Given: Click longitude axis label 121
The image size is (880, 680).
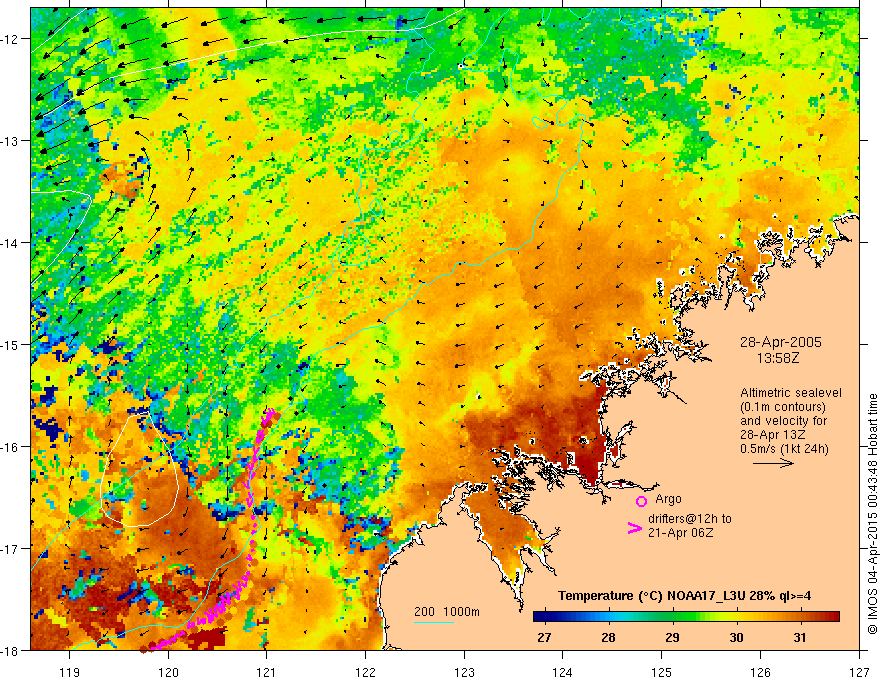Looking at the screenshot, I should point(267,672).
